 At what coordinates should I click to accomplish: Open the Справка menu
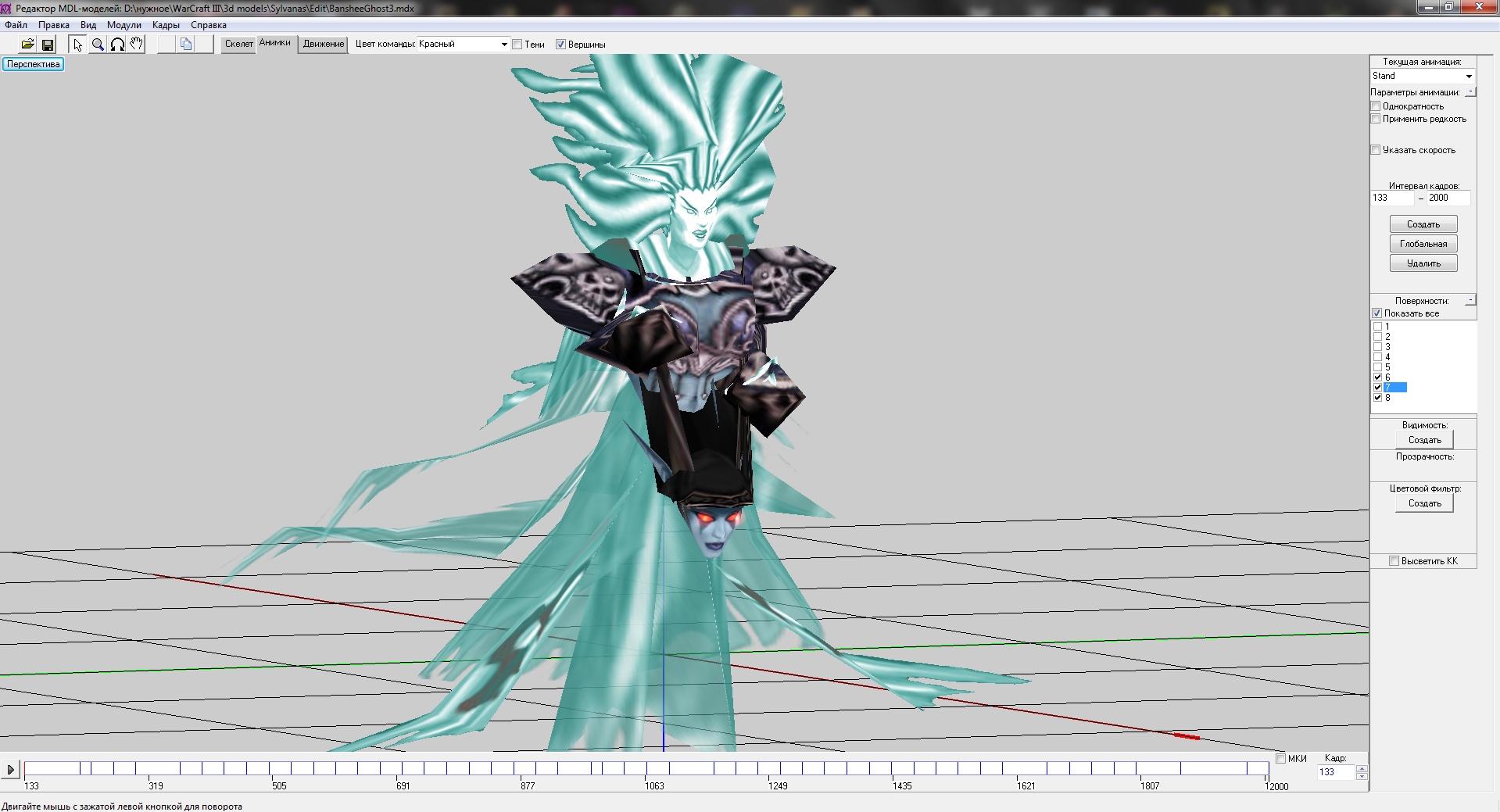tap(209, 25)
